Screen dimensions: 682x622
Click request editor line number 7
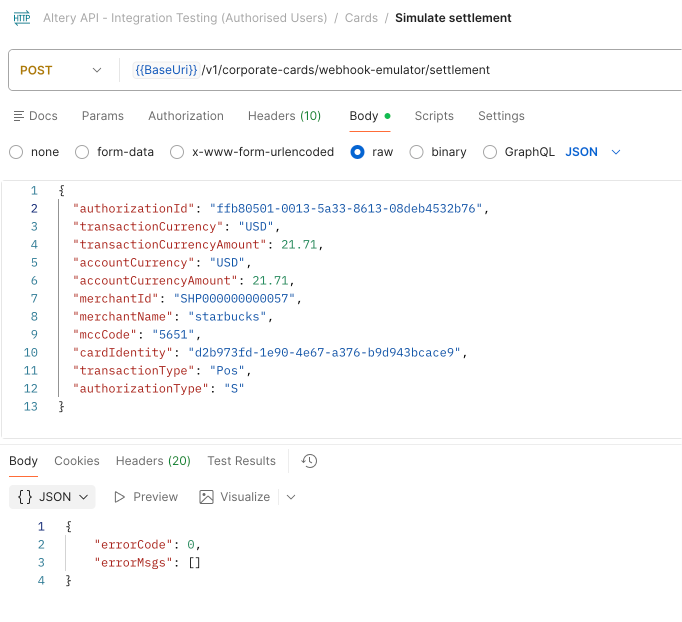[34, 299]
